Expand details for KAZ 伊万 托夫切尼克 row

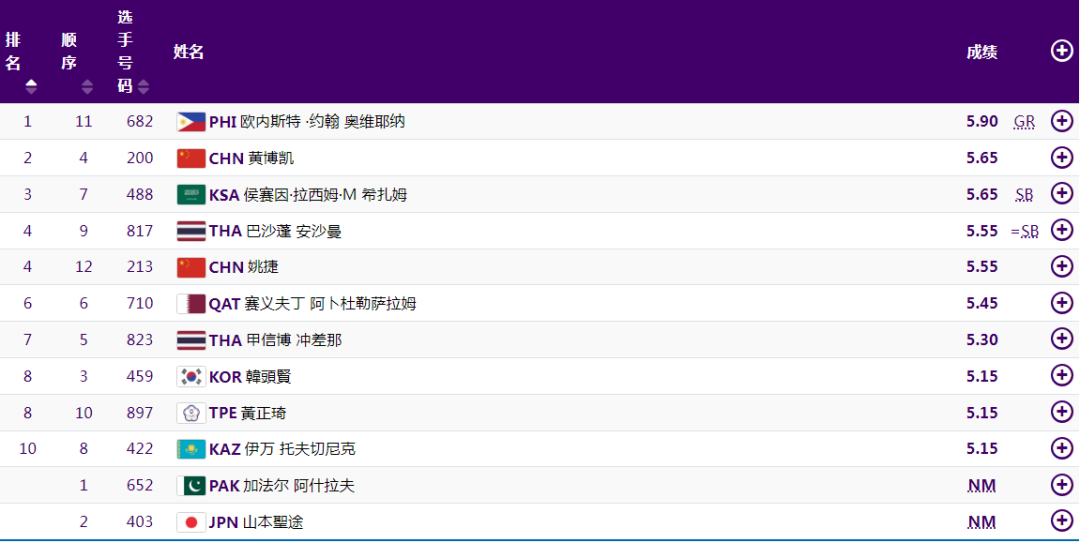(x=1061, y=449)
